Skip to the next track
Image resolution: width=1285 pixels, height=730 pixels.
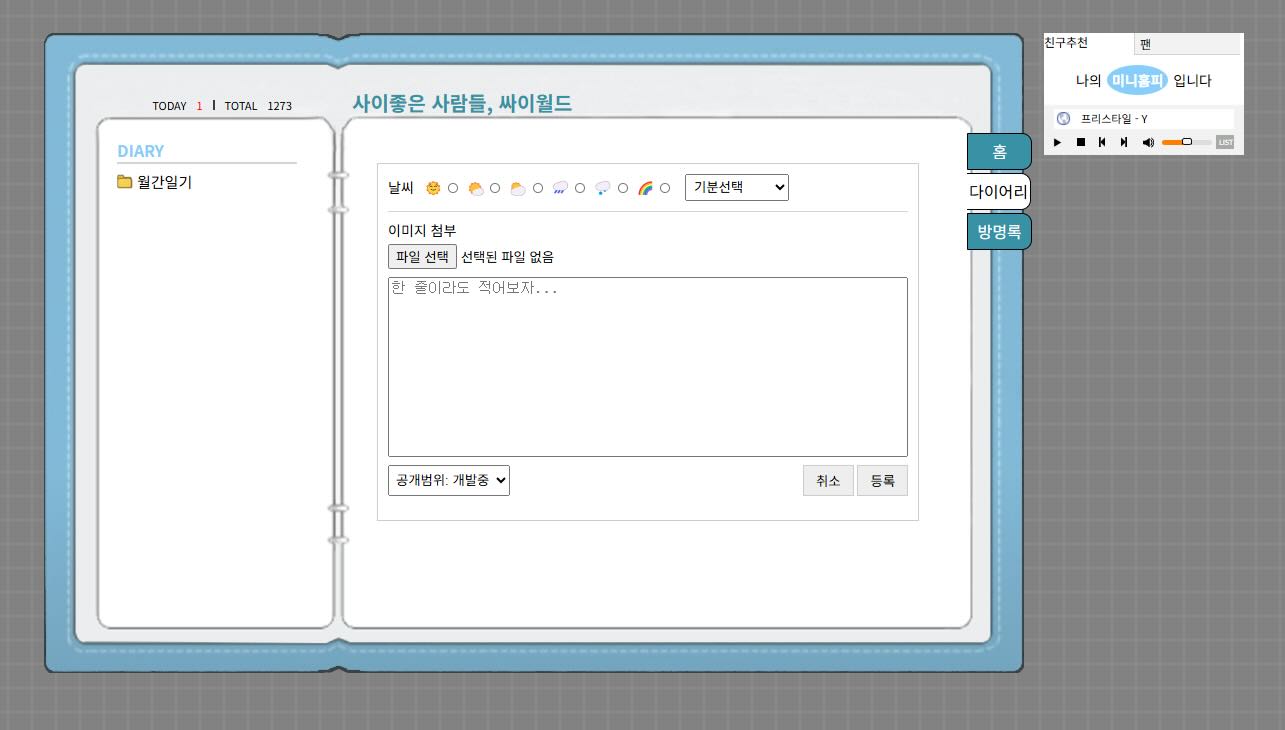(x=1124, y=143)
